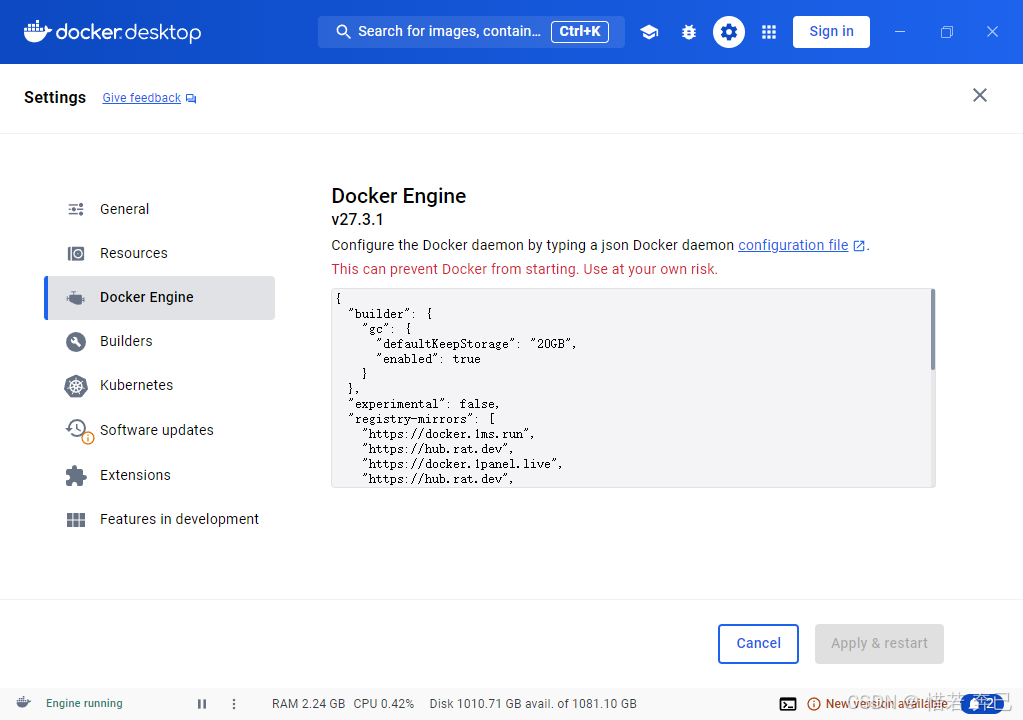This screenshot has width=1023, height=720.
Task: Click the Resources disk icon
Action: point(76,253)
